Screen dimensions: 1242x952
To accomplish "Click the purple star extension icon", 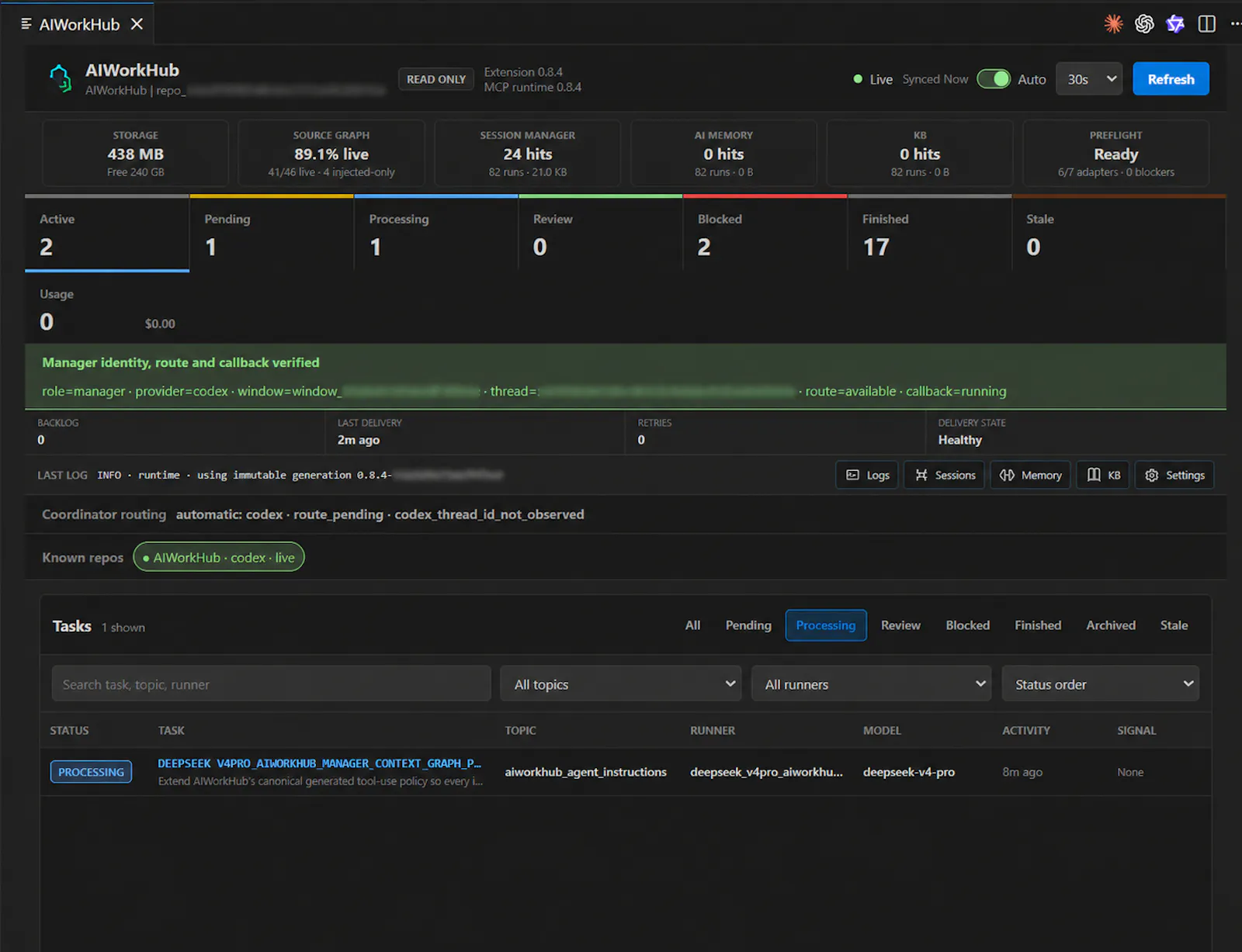I will (1175, 24).
